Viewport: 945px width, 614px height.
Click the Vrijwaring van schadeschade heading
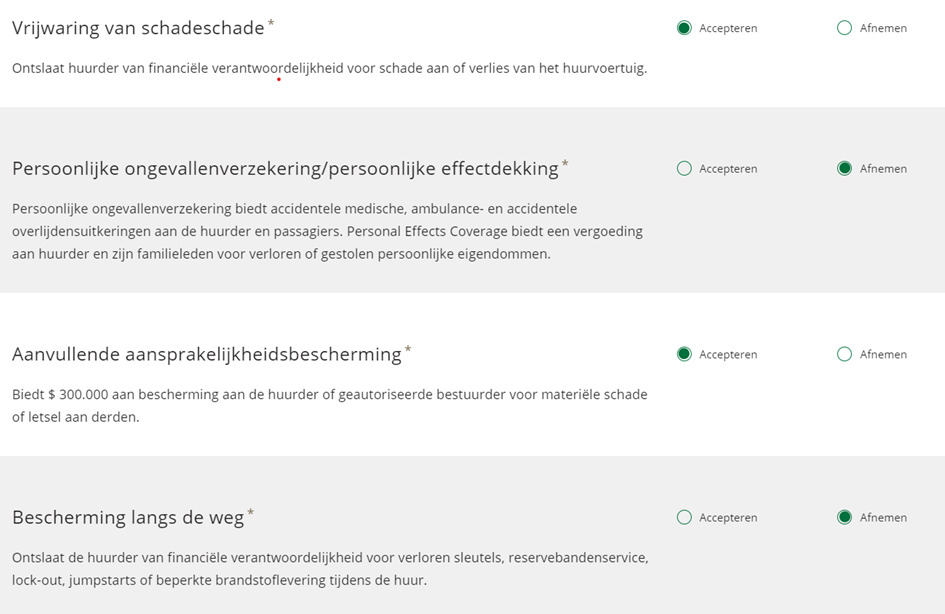click(x=138, y=28)
